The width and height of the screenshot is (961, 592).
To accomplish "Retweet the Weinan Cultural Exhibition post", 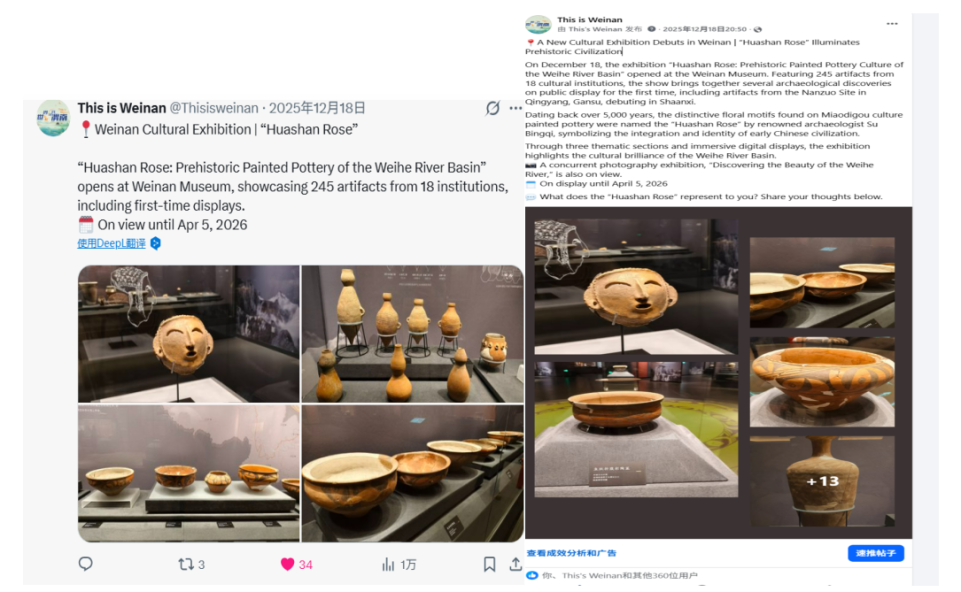I will (x=185, y=564).
